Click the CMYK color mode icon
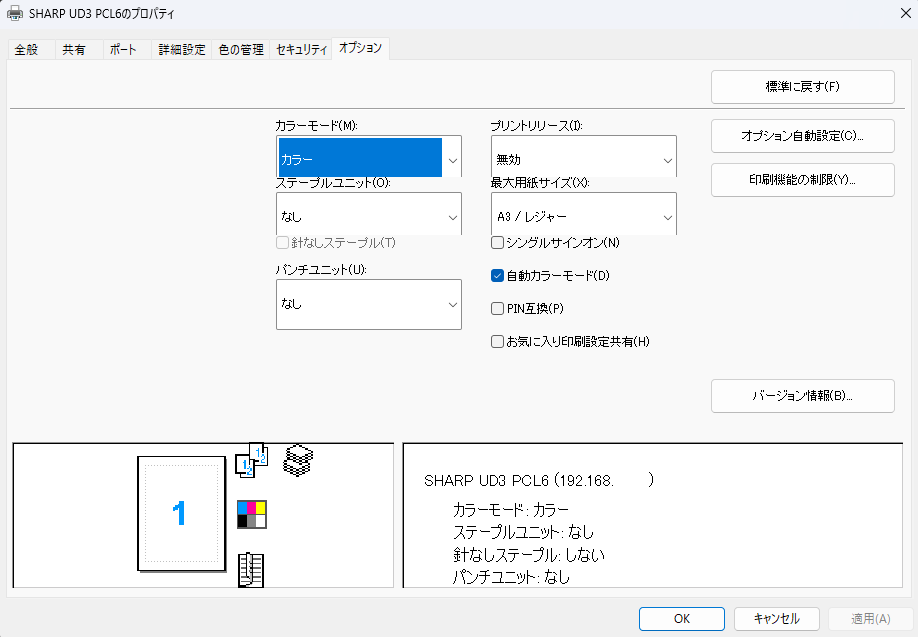The height and width of the screenshot is (637, 918). point(252,514)
